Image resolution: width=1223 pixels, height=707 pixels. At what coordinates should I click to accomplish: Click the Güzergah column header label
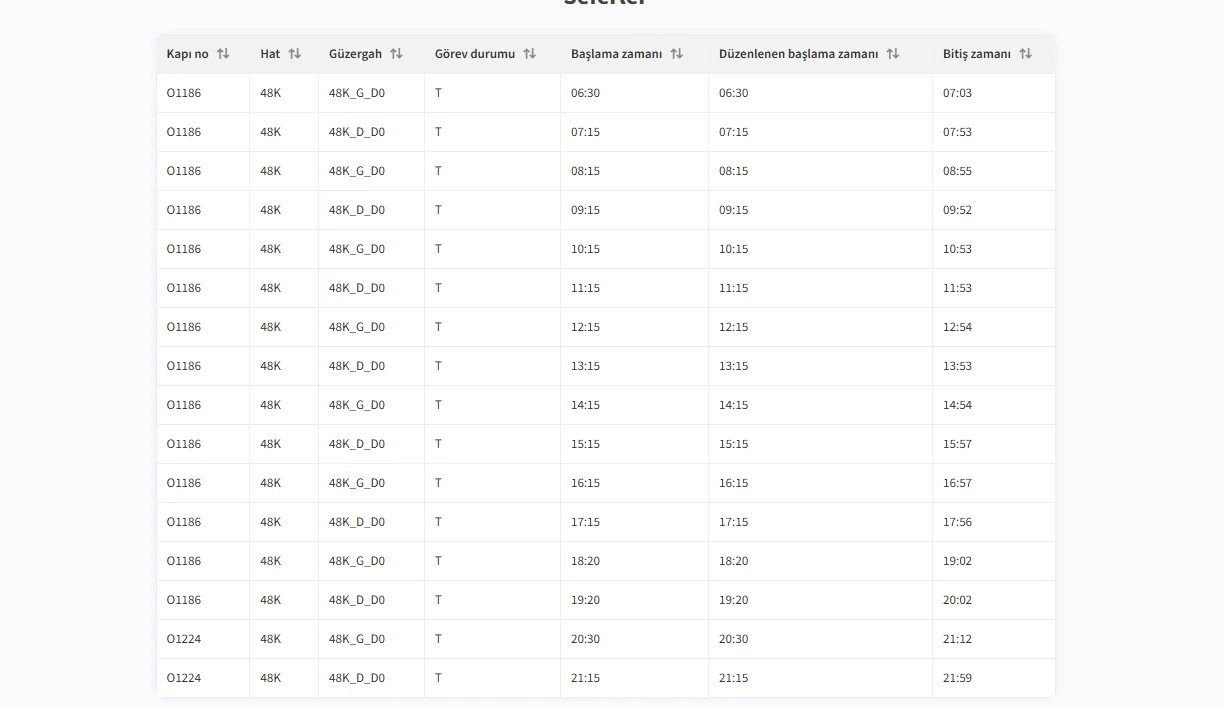coord(355,54)
